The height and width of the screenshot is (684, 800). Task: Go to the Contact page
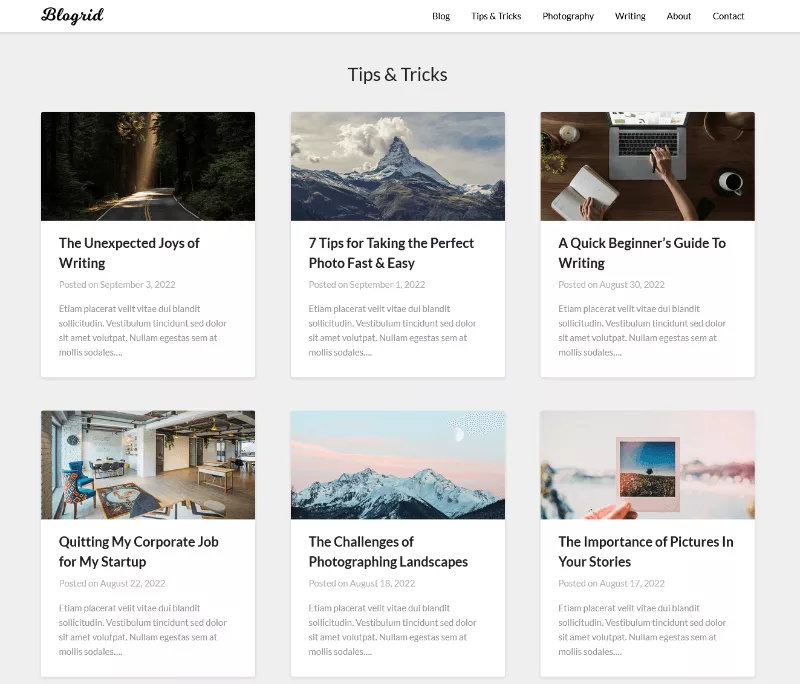click(729, 16)
